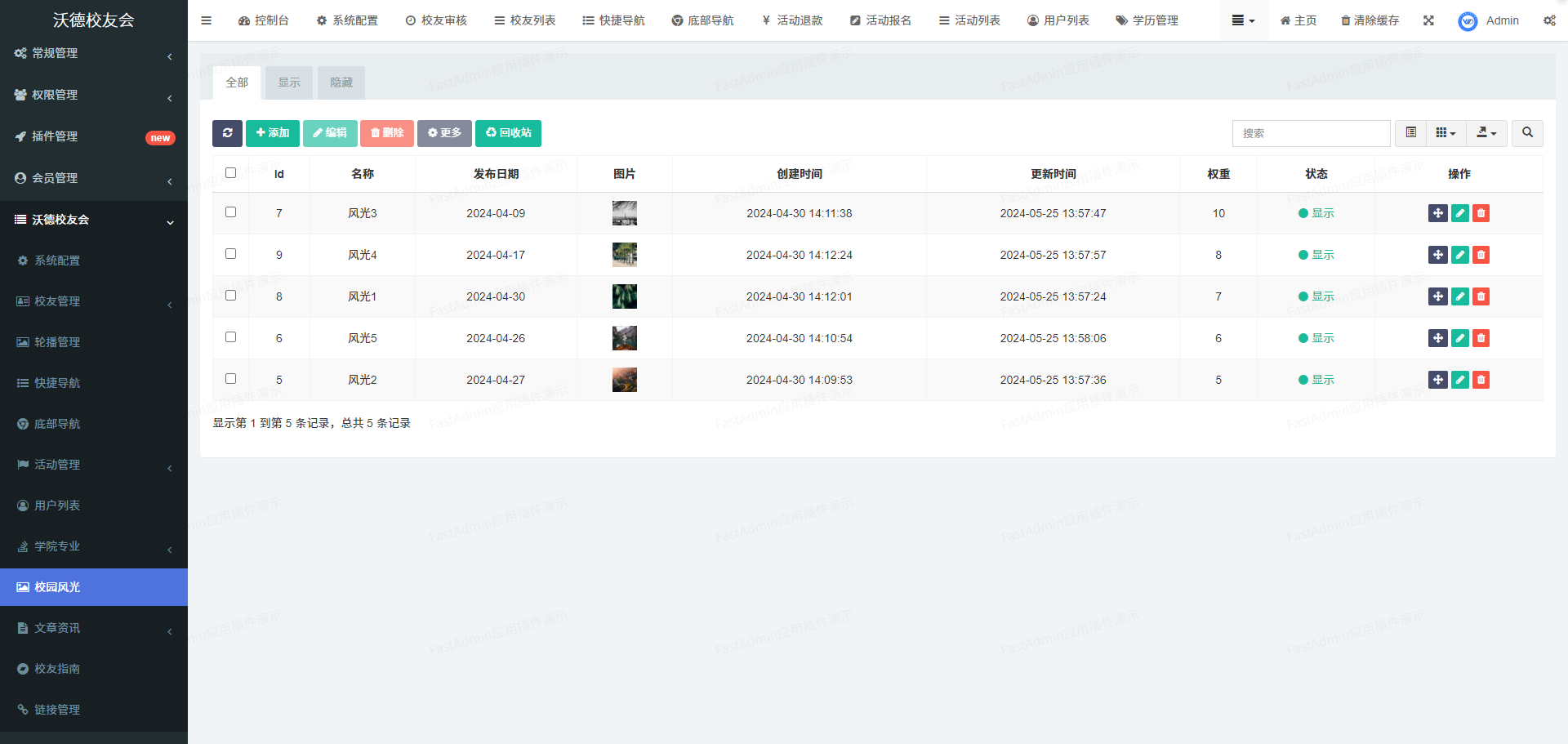
Task: Click the delete trash icon for 风光4
Action: pos(1481,255)
